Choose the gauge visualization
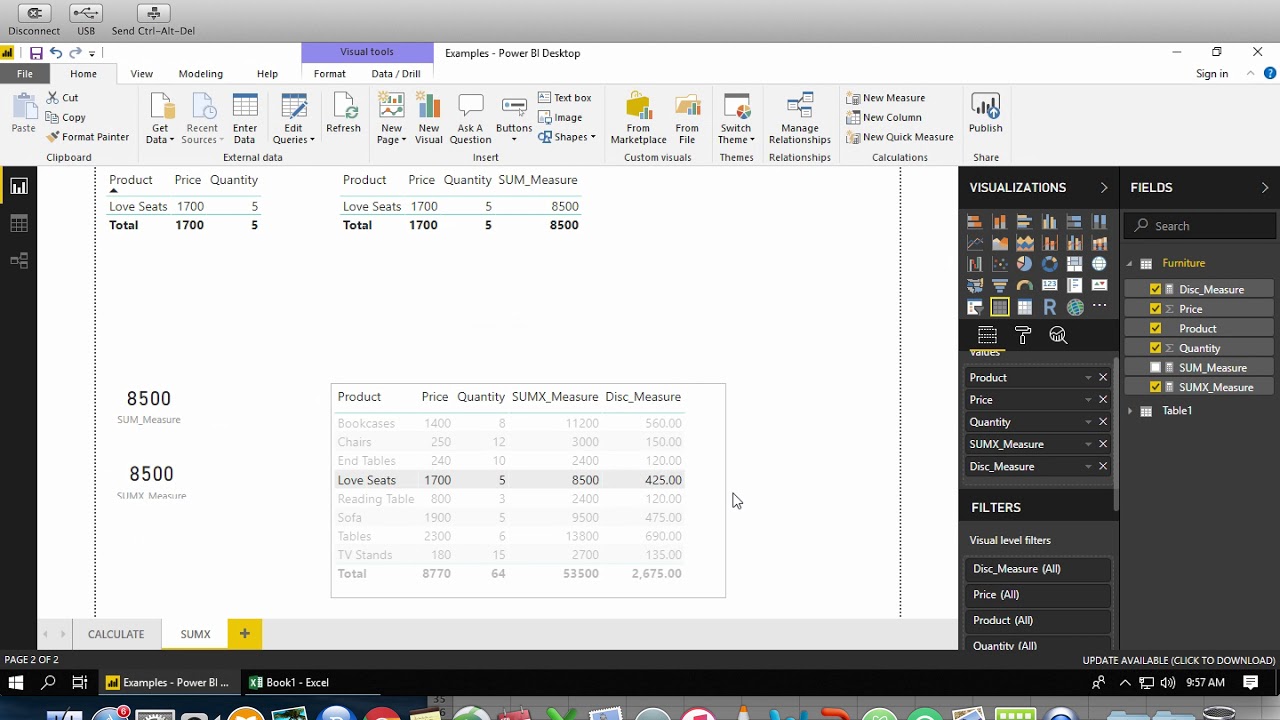This screenshot has height=720, width=1280. click(x=1025, y=285)
